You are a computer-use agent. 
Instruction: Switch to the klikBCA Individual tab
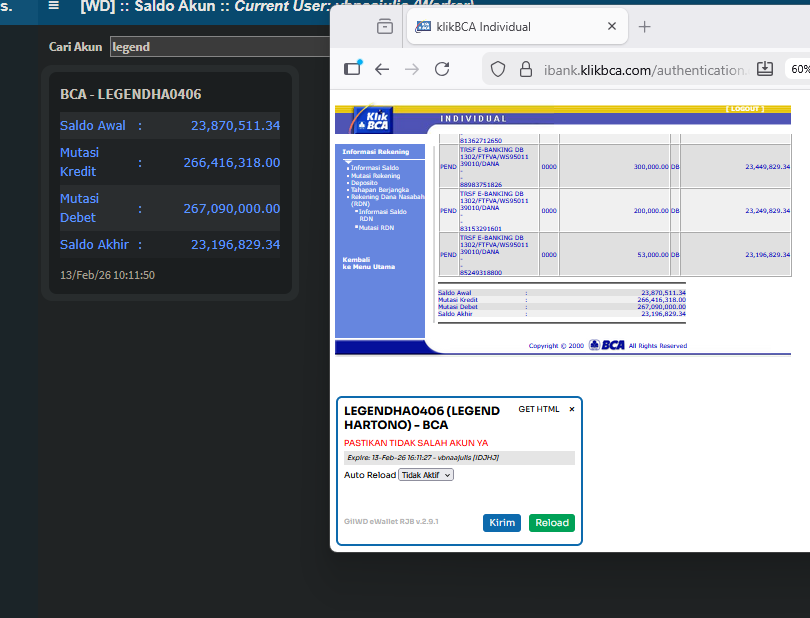pos(517,26)
